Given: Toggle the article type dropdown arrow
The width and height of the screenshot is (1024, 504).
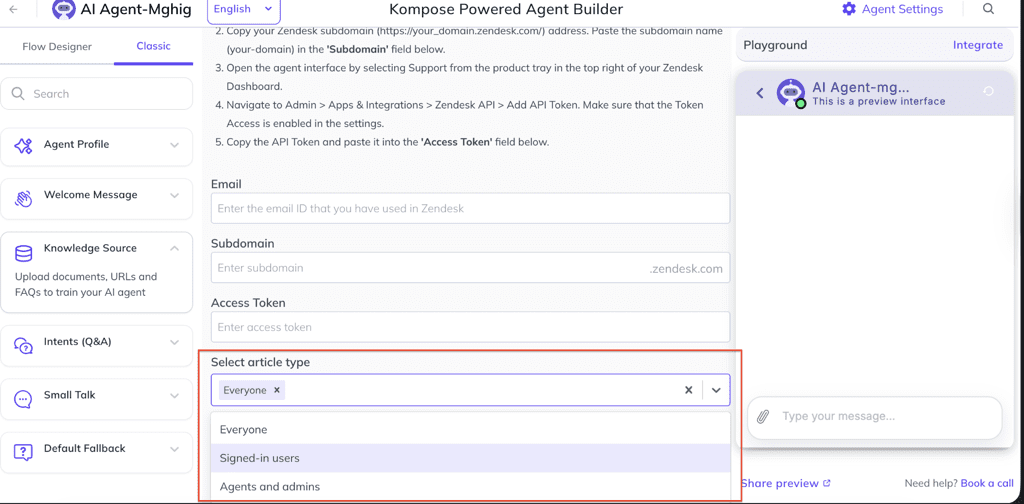Looking at the screenshot, I should click(716, 390).
